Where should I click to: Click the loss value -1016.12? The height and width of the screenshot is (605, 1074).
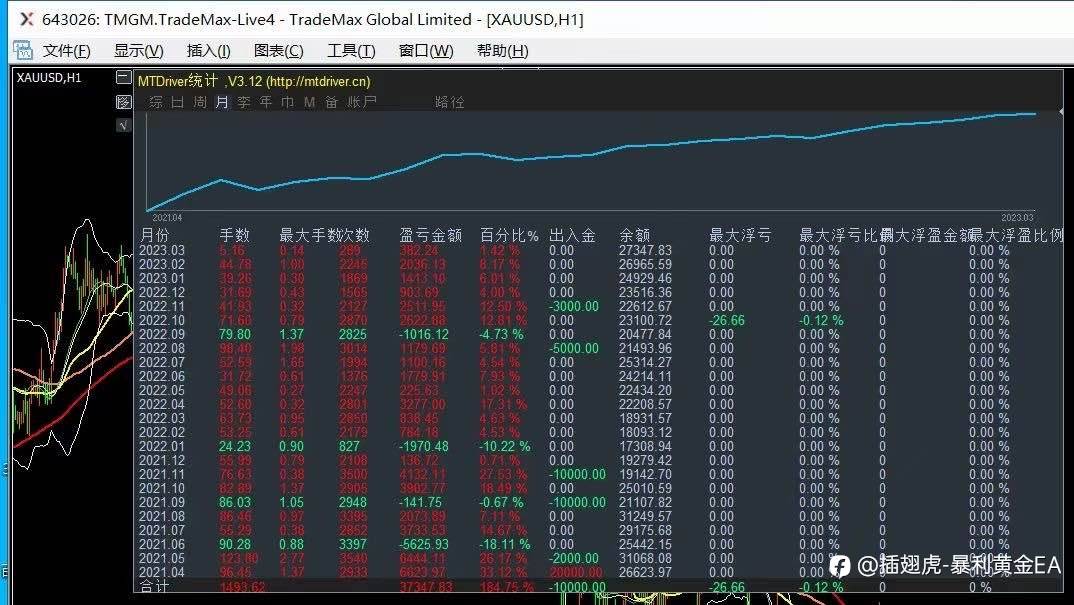click(x=425, y=334)
